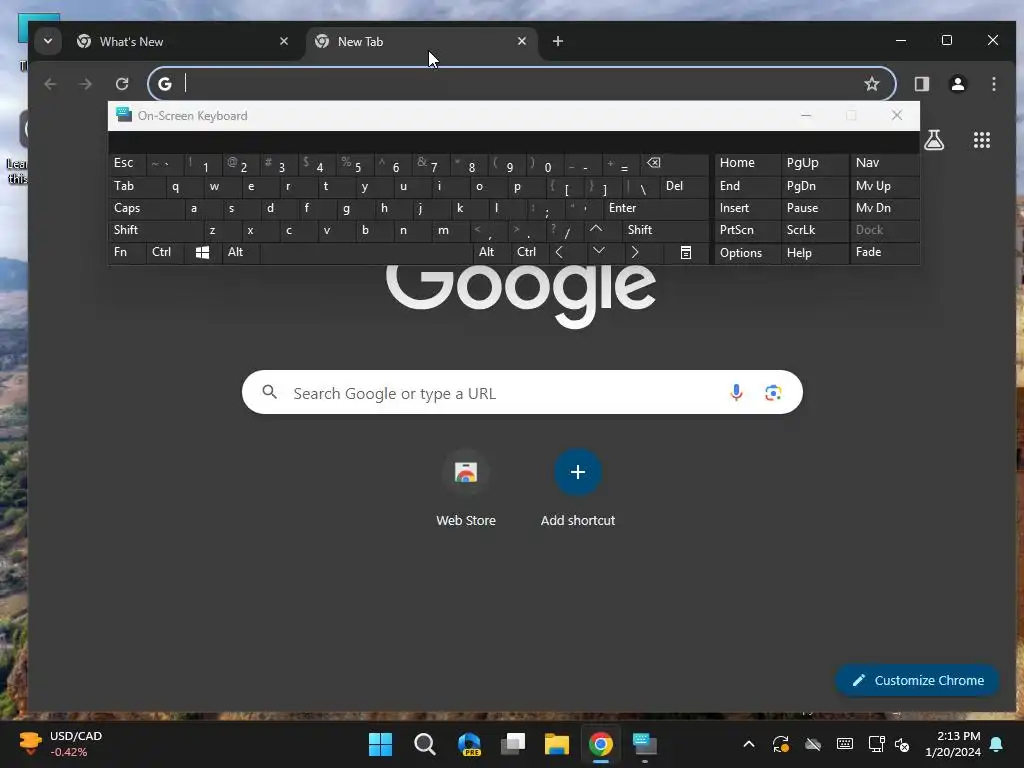Click the Tab key on keyboard
Viewport: 1024px width, 768px height.
click(x=136, y=186)
